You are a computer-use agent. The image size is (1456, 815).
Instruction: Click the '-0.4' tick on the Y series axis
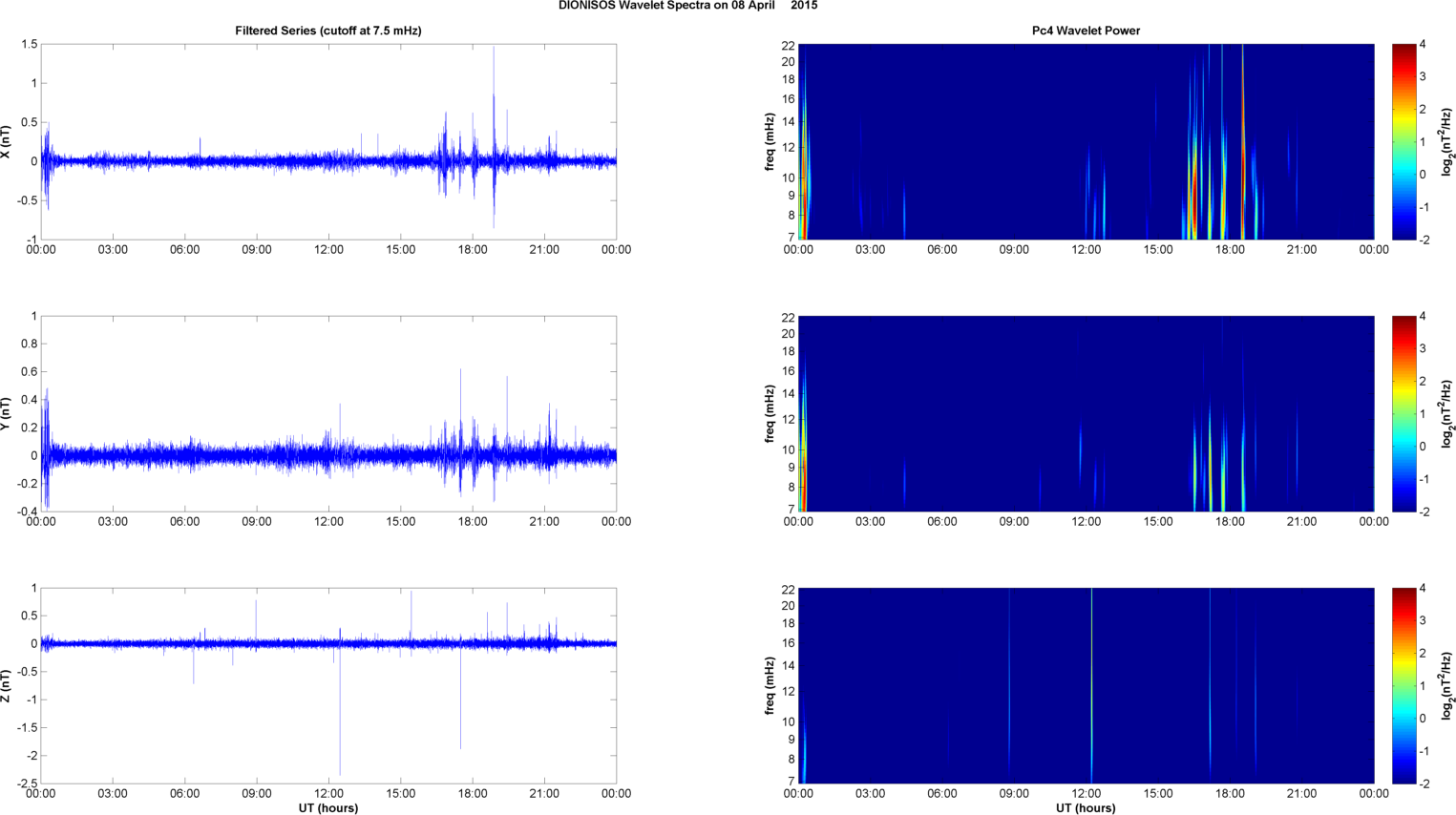26,512
